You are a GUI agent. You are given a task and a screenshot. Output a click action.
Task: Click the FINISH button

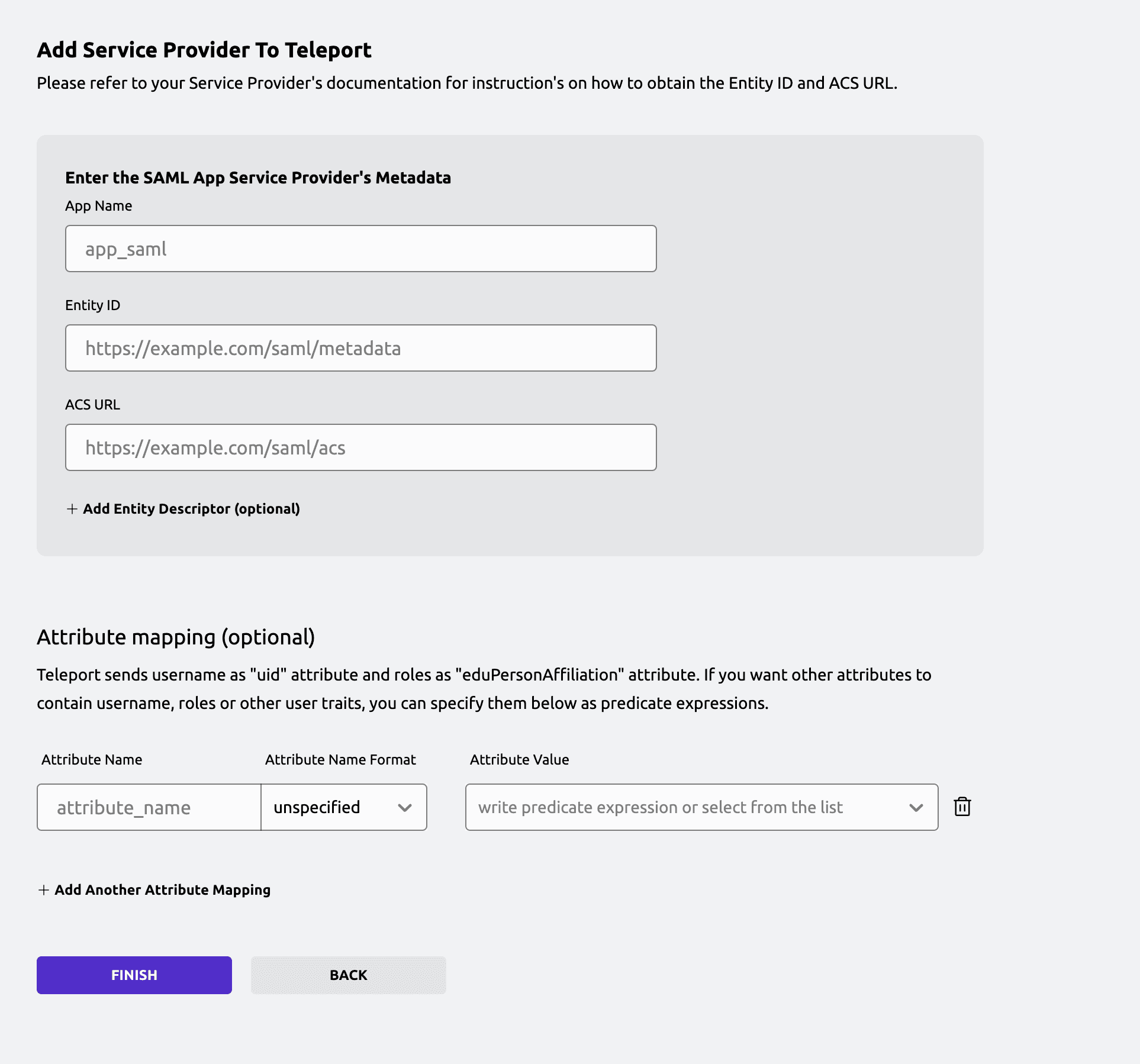pos(134,975)
